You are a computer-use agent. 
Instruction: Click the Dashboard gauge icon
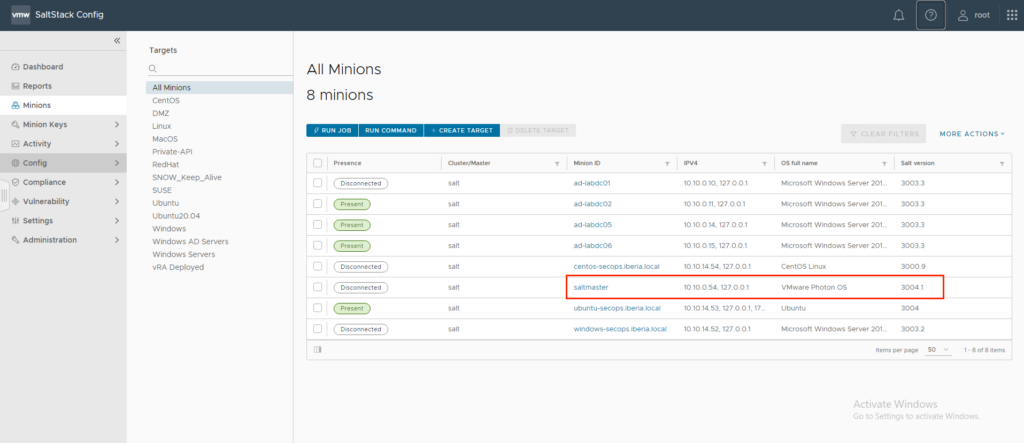[x=16, y=67]
